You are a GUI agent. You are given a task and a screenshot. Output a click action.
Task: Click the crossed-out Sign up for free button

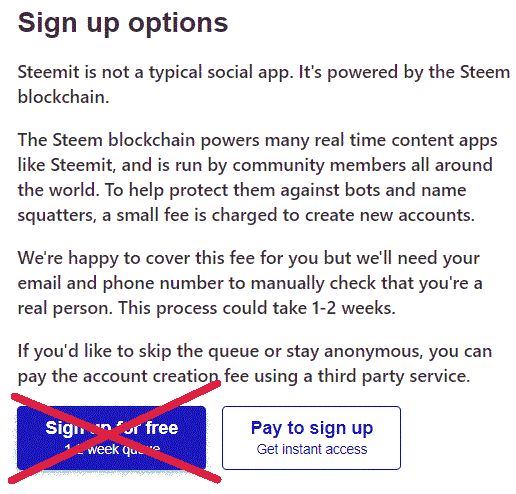tap(111, 438)
